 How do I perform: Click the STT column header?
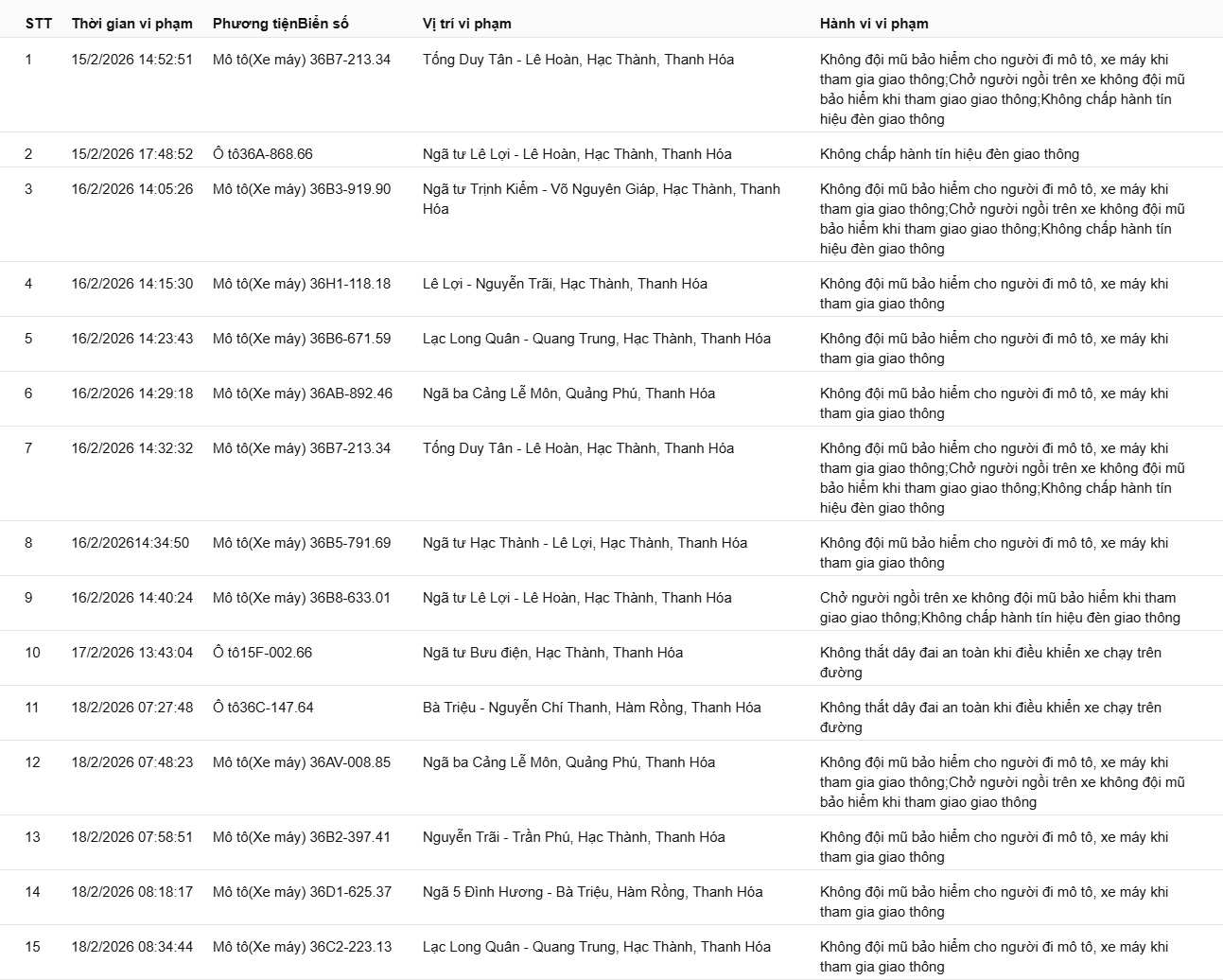coord(39,24)
